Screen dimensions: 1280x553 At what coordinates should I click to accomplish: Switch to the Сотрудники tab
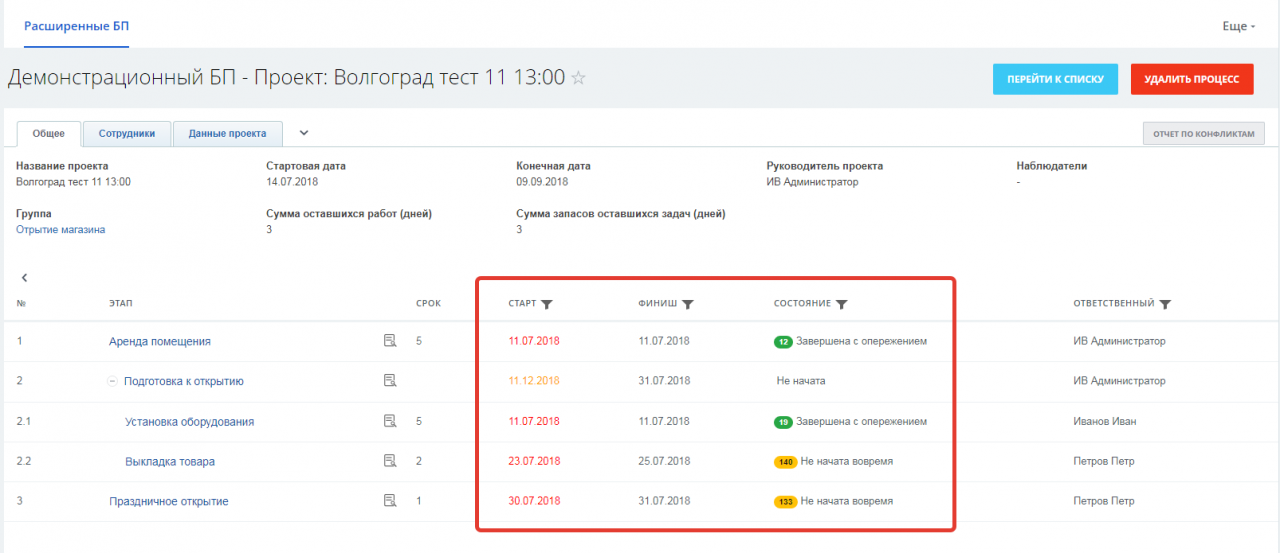coord(127,133)
